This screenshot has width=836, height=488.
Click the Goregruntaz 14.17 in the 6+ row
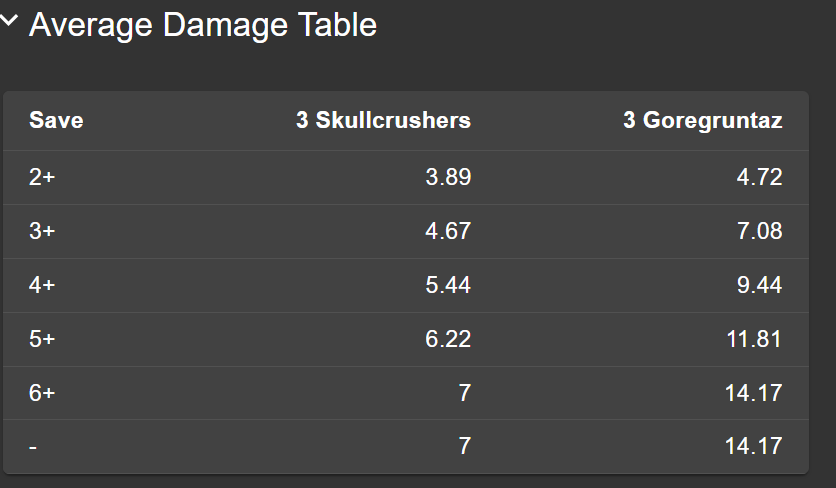pyautogui.click(x=753, y=393)
